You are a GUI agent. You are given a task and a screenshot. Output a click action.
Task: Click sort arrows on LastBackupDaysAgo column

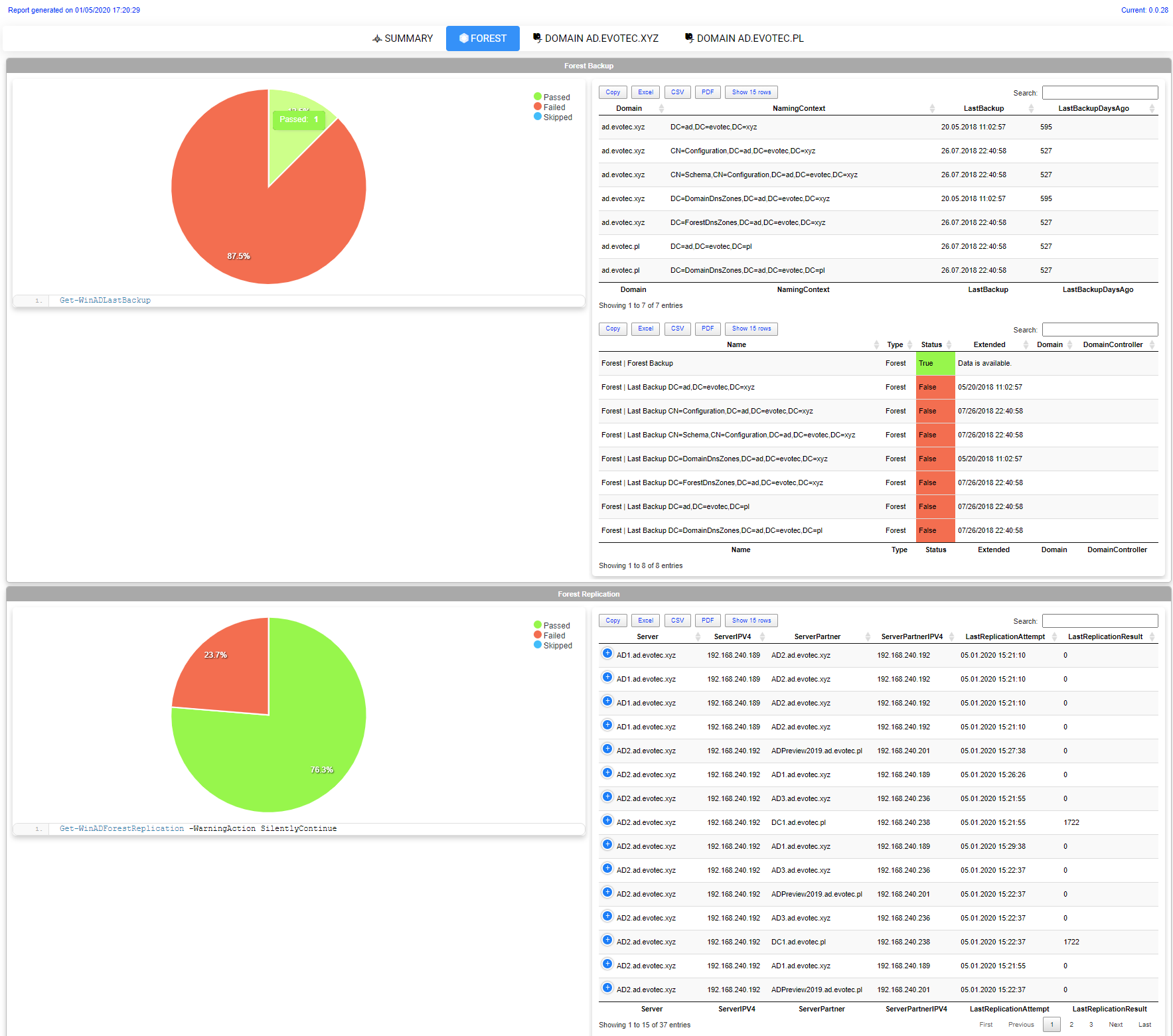click(1152, 108)
